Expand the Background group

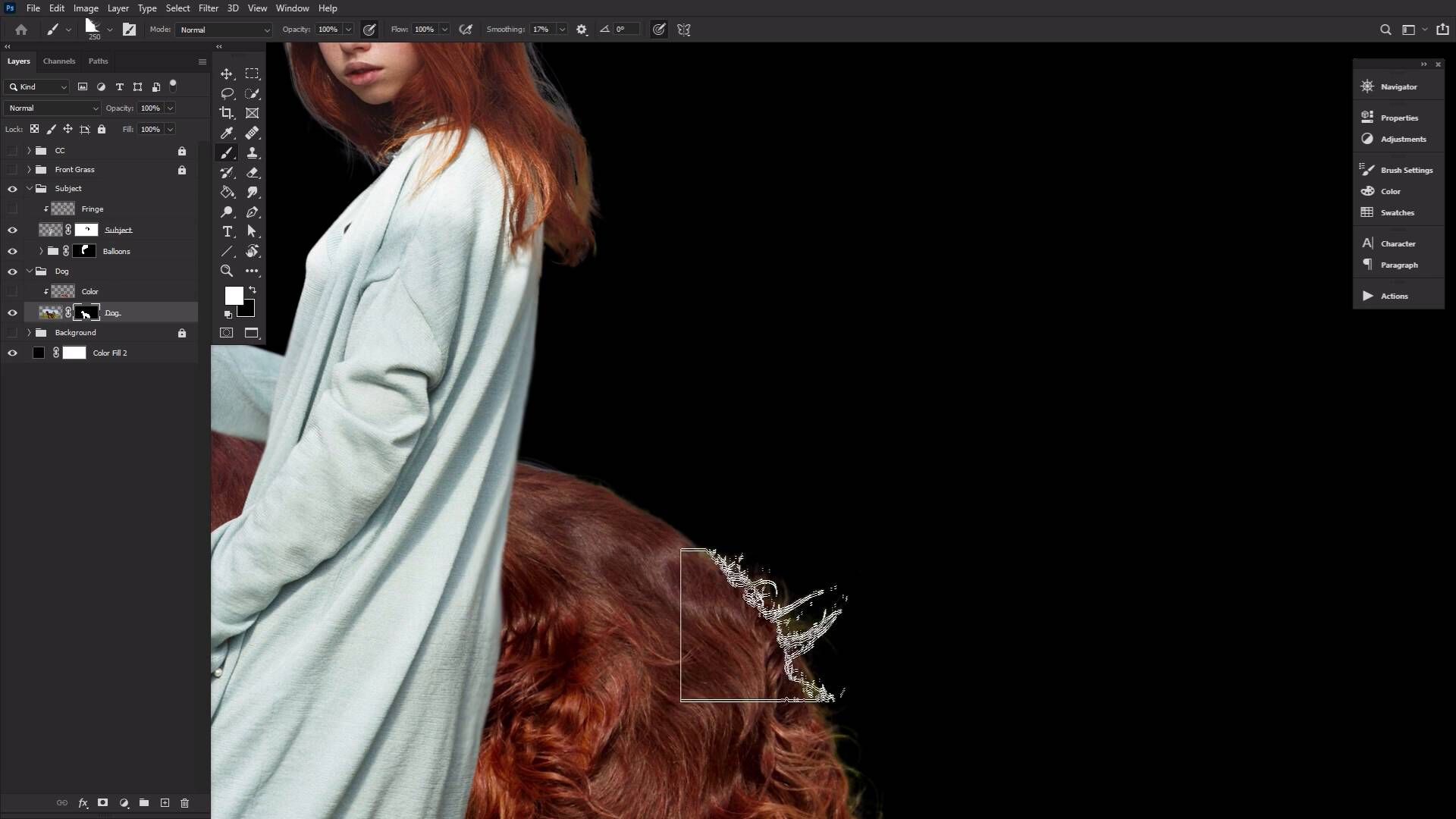pyautogui.click(x=29, y=332)
